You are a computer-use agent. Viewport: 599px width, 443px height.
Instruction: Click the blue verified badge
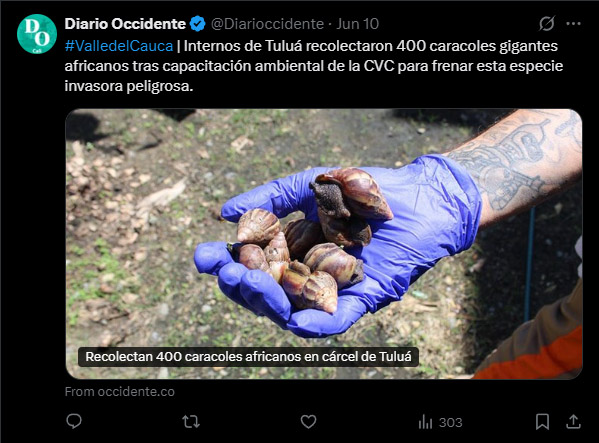click(198, 24)
